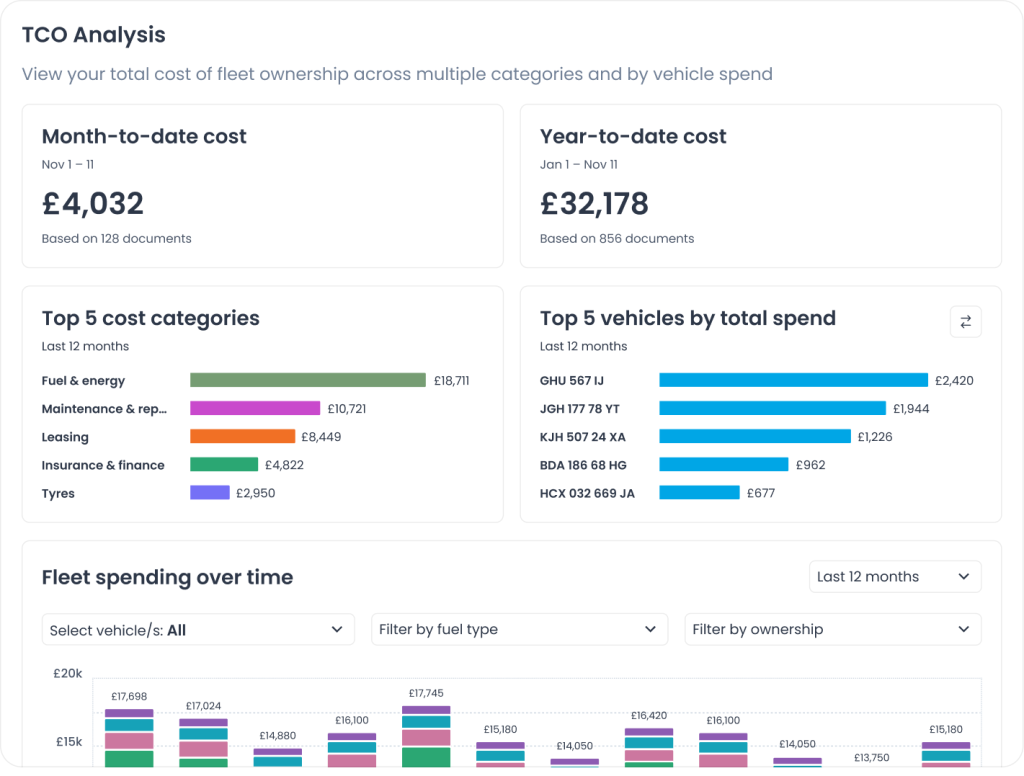
Task: Select the Insurance & finance category label
Action: [103, 465]
